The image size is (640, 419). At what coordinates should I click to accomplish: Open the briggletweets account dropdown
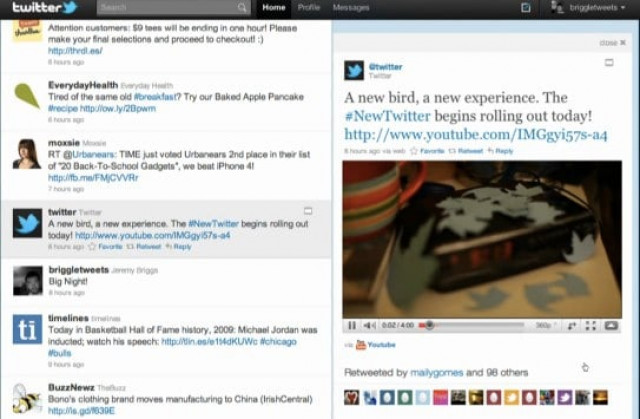point(597,7)
